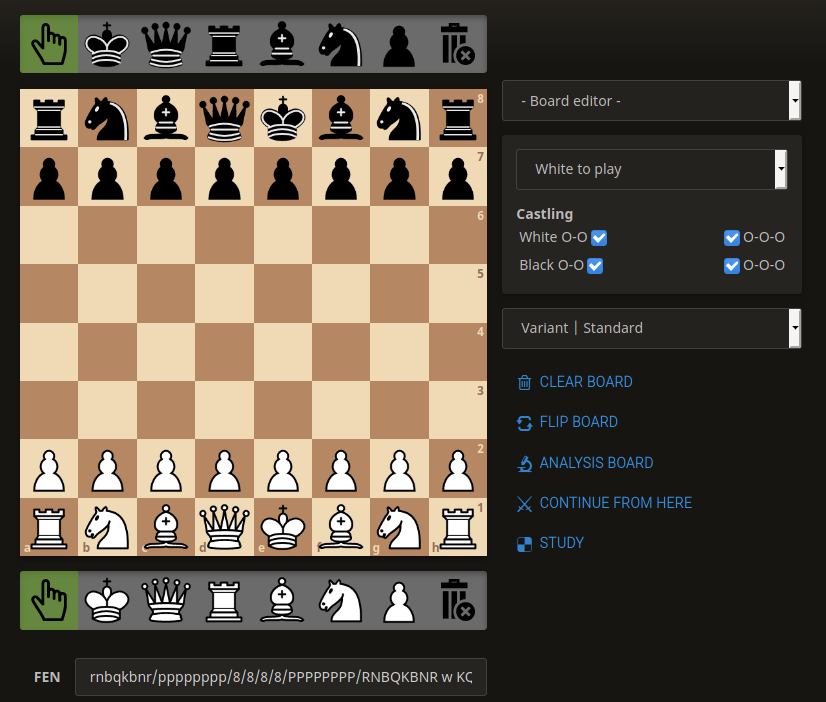Click inside the FEN input field
Screen dimensions: 826x702
coord(280,677)
